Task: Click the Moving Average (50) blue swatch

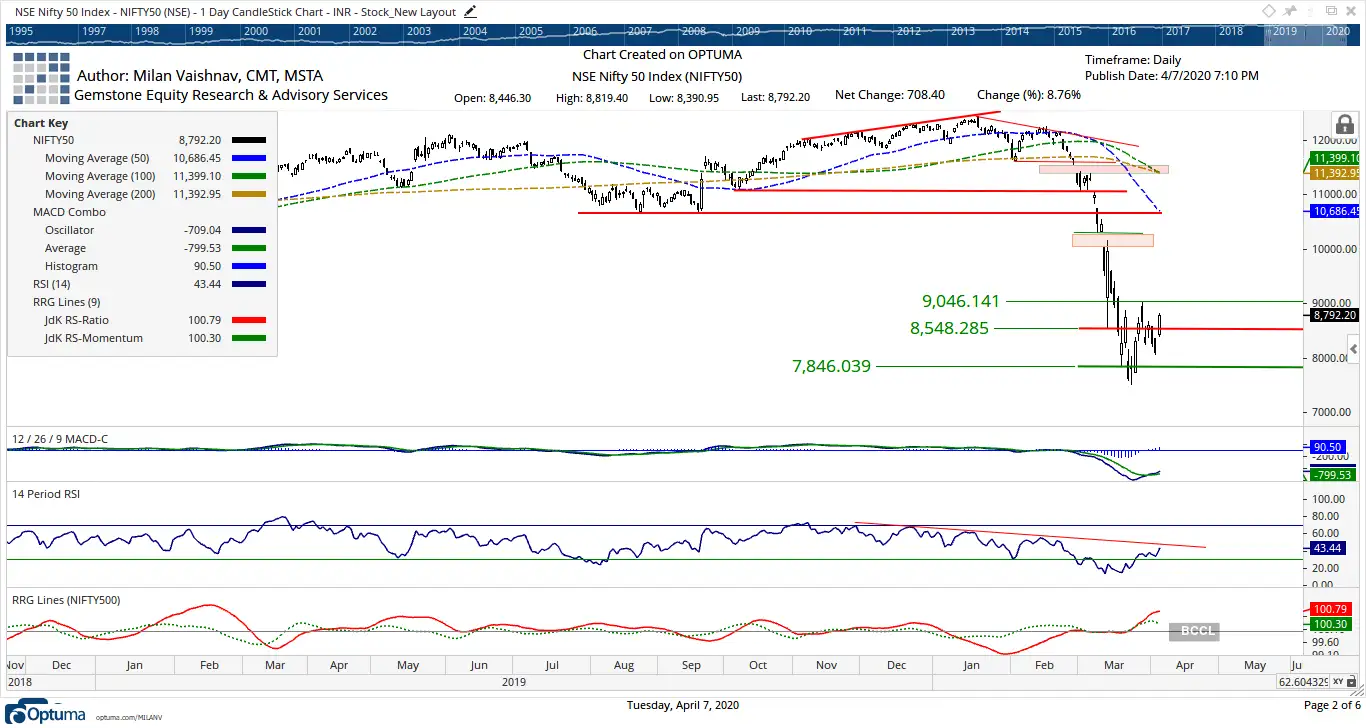Action: [249, 158]
